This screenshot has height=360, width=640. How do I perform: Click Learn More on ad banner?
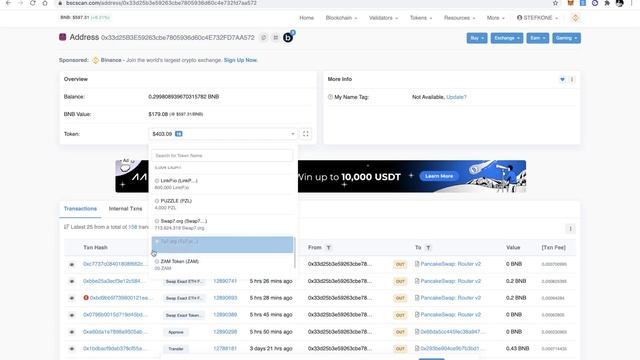coord(439,176)
